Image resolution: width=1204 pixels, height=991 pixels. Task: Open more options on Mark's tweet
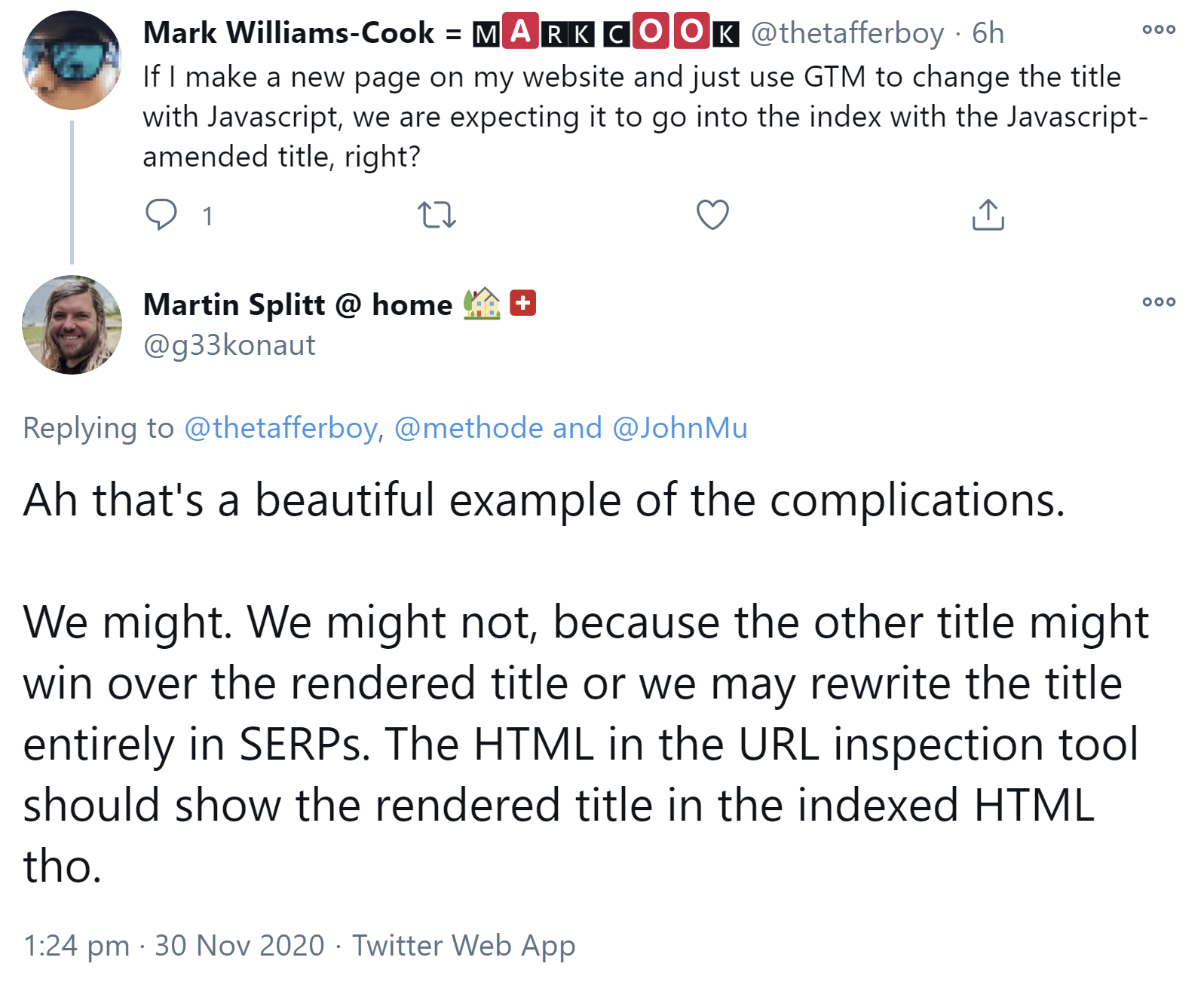click(1159, 29)
